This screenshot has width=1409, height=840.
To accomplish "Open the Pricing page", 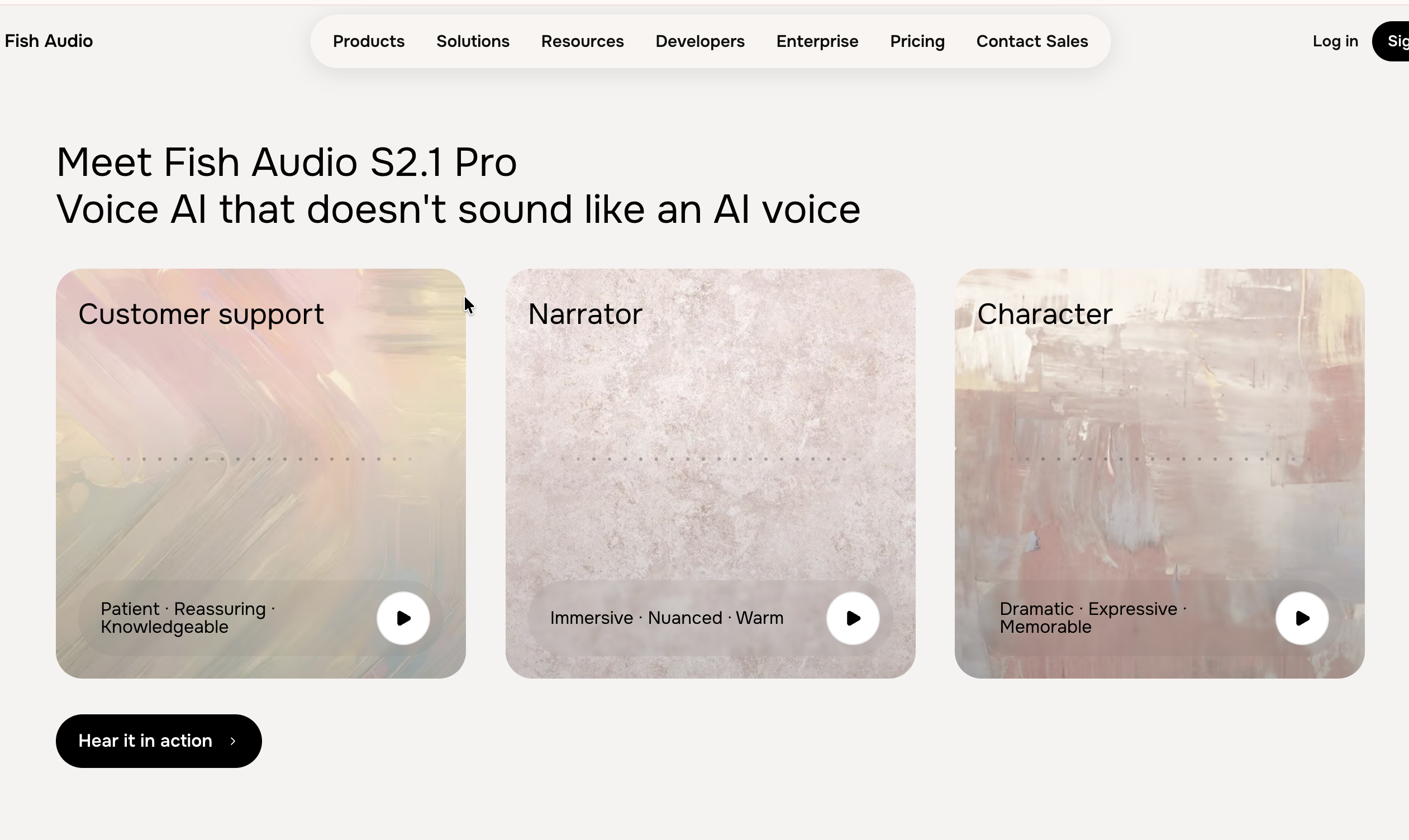I will coord(917,41).
